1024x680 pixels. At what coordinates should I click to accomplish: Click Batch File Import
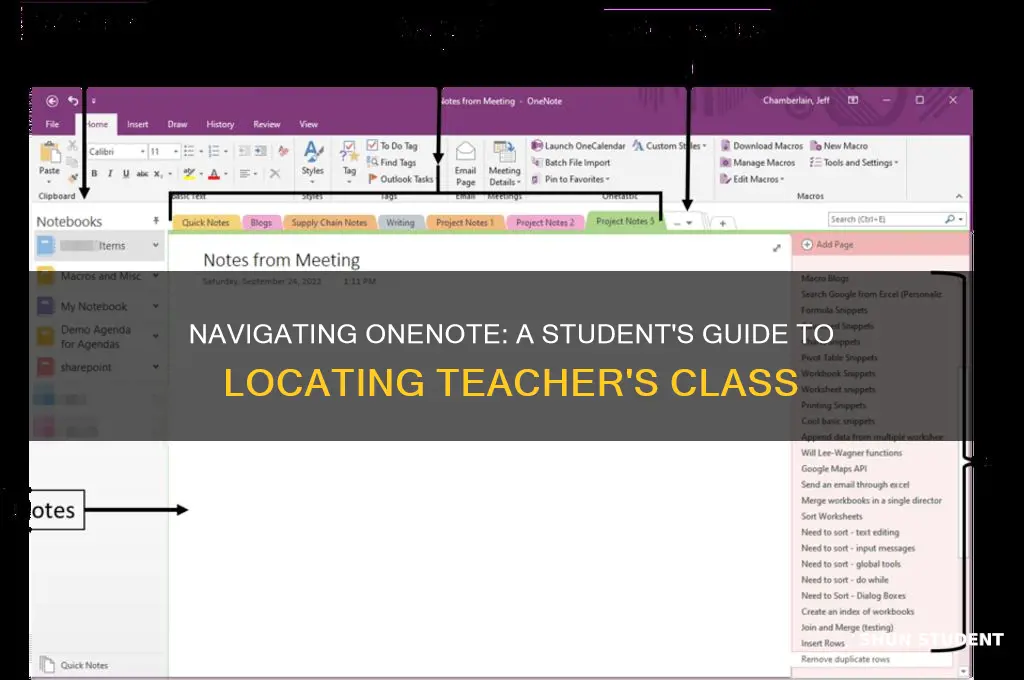click(571, 162)
